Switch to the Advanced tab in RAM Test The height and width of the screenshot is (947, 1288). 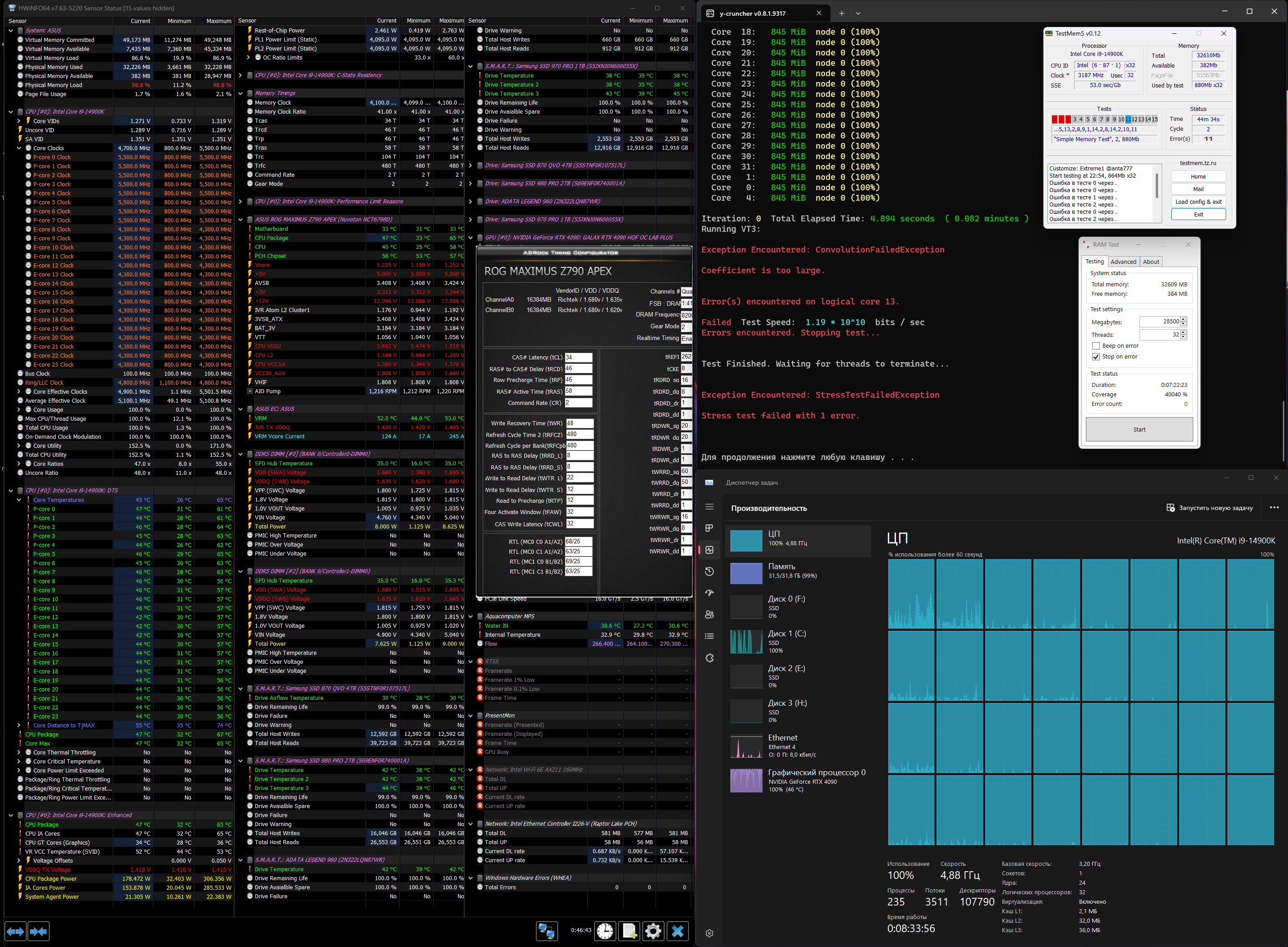(x=1123, y=262)
